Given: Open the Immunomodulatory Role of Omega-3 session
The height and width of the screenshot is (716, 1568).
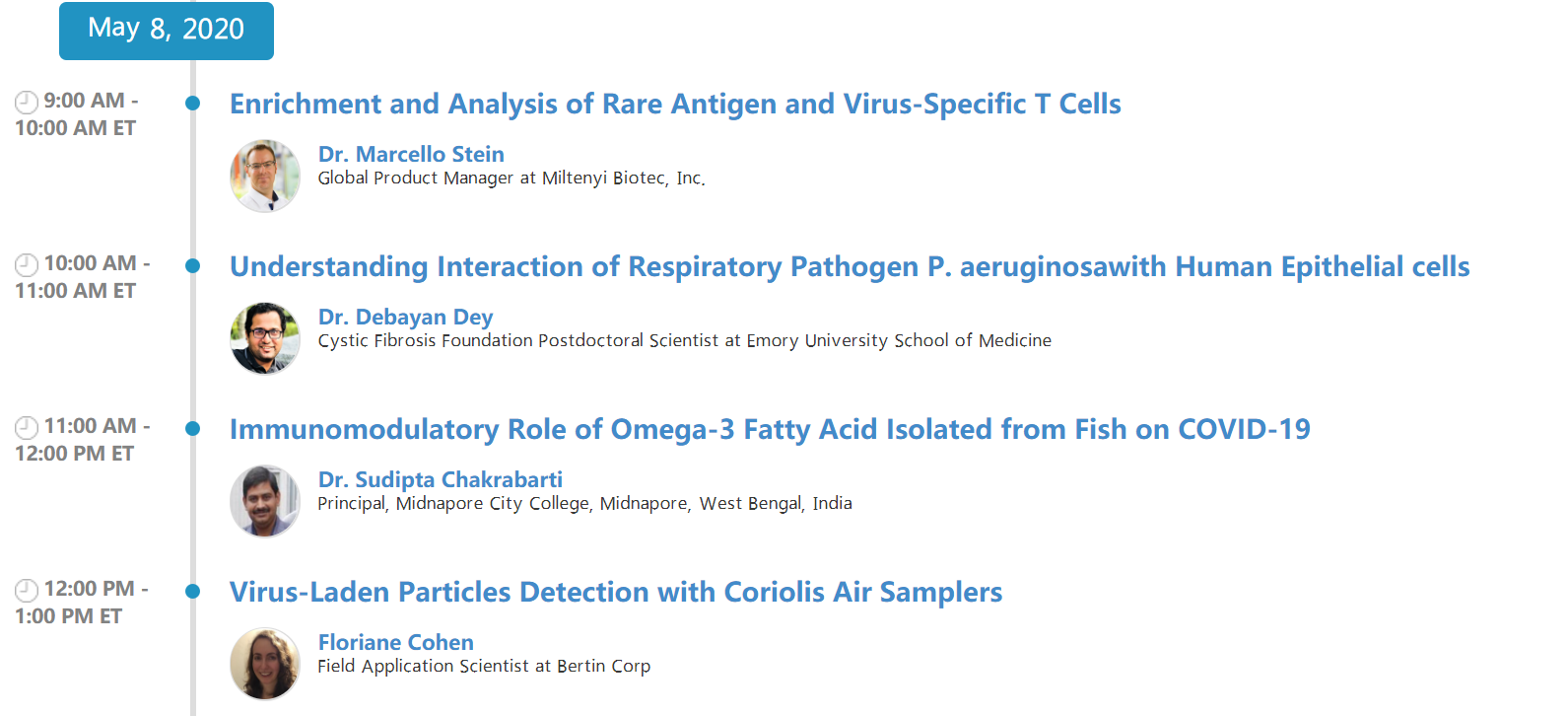Looking at the screenshot, I should coord(770,429).
